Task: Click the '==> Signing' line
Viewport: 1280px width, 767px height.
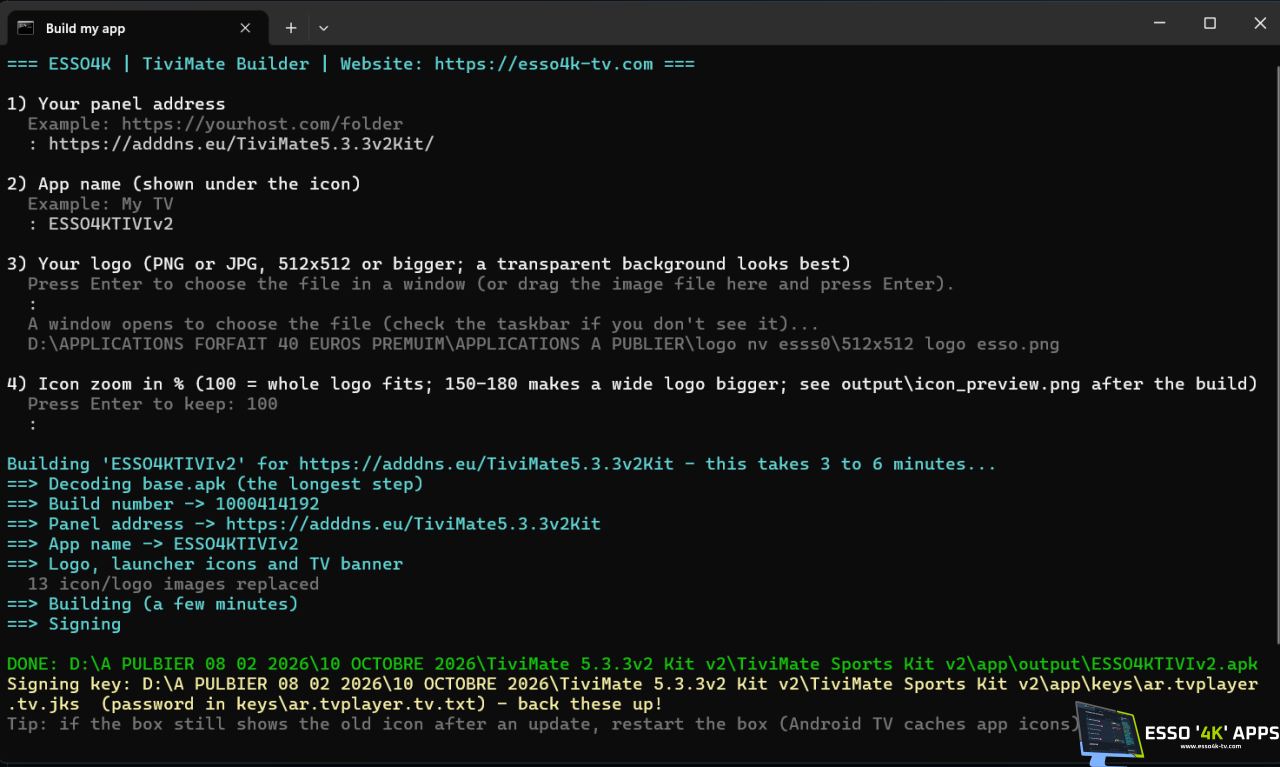Action: point(64,624)
